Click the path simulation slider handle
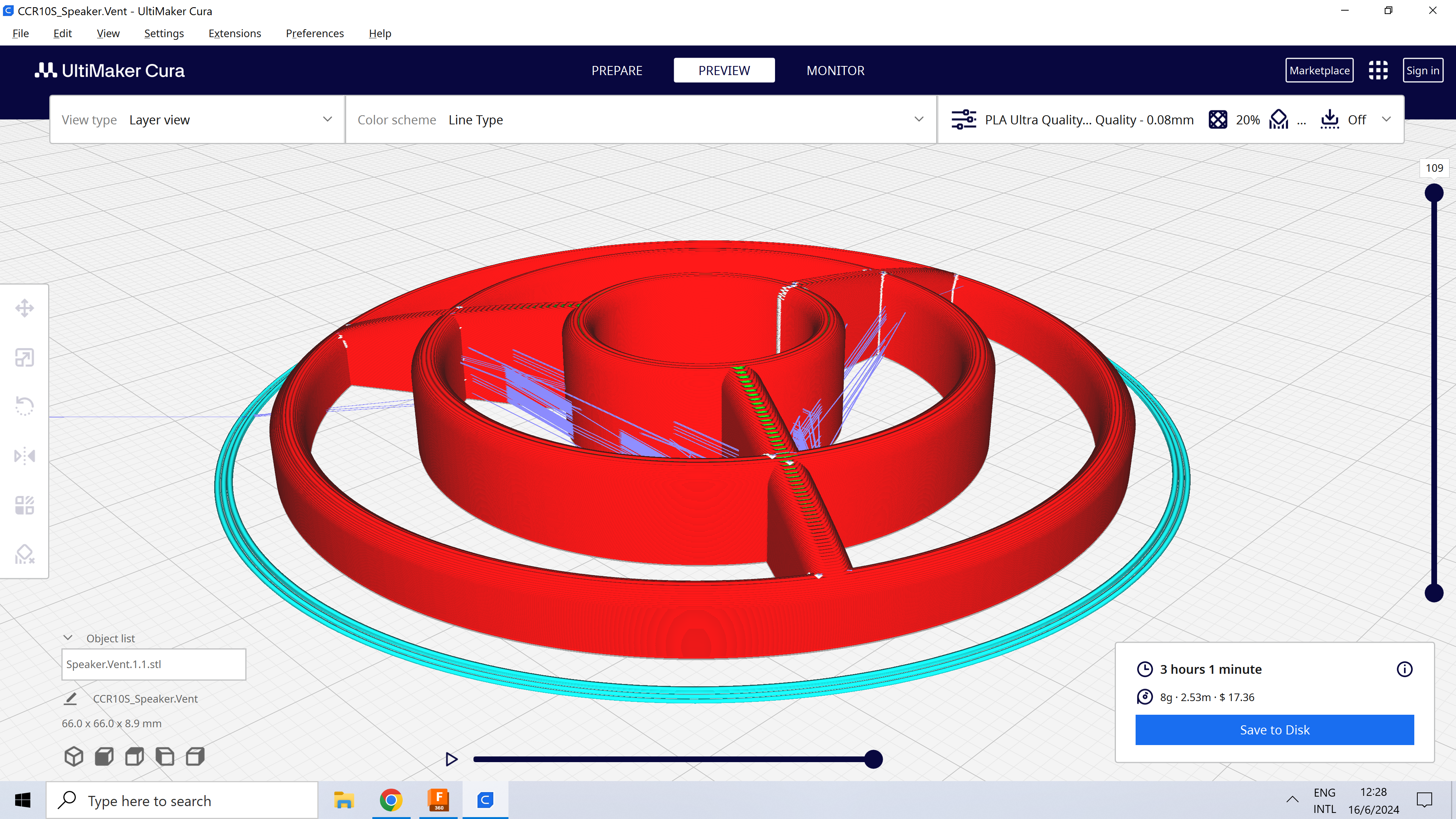The image size is (1456, 819). (x=873, y=759)
